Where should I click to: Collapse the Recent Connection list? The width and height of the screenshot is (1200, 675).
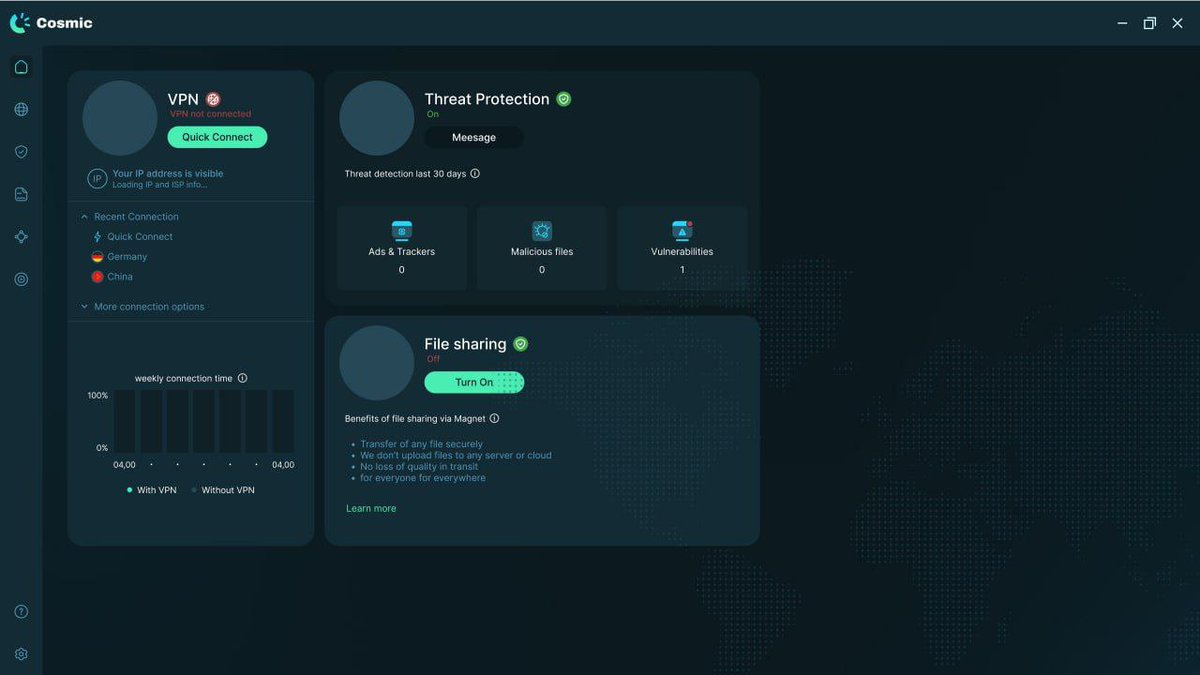point(84,216)
